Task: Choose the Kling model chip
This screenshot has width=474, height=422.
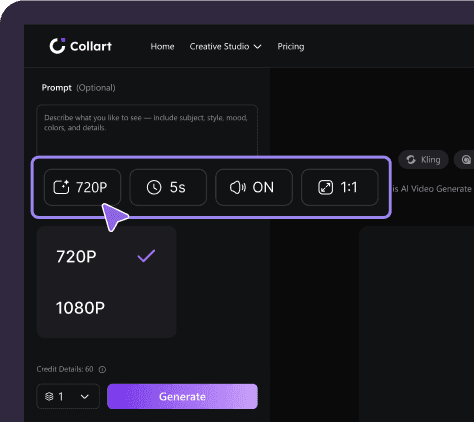Action: point(423,160)
